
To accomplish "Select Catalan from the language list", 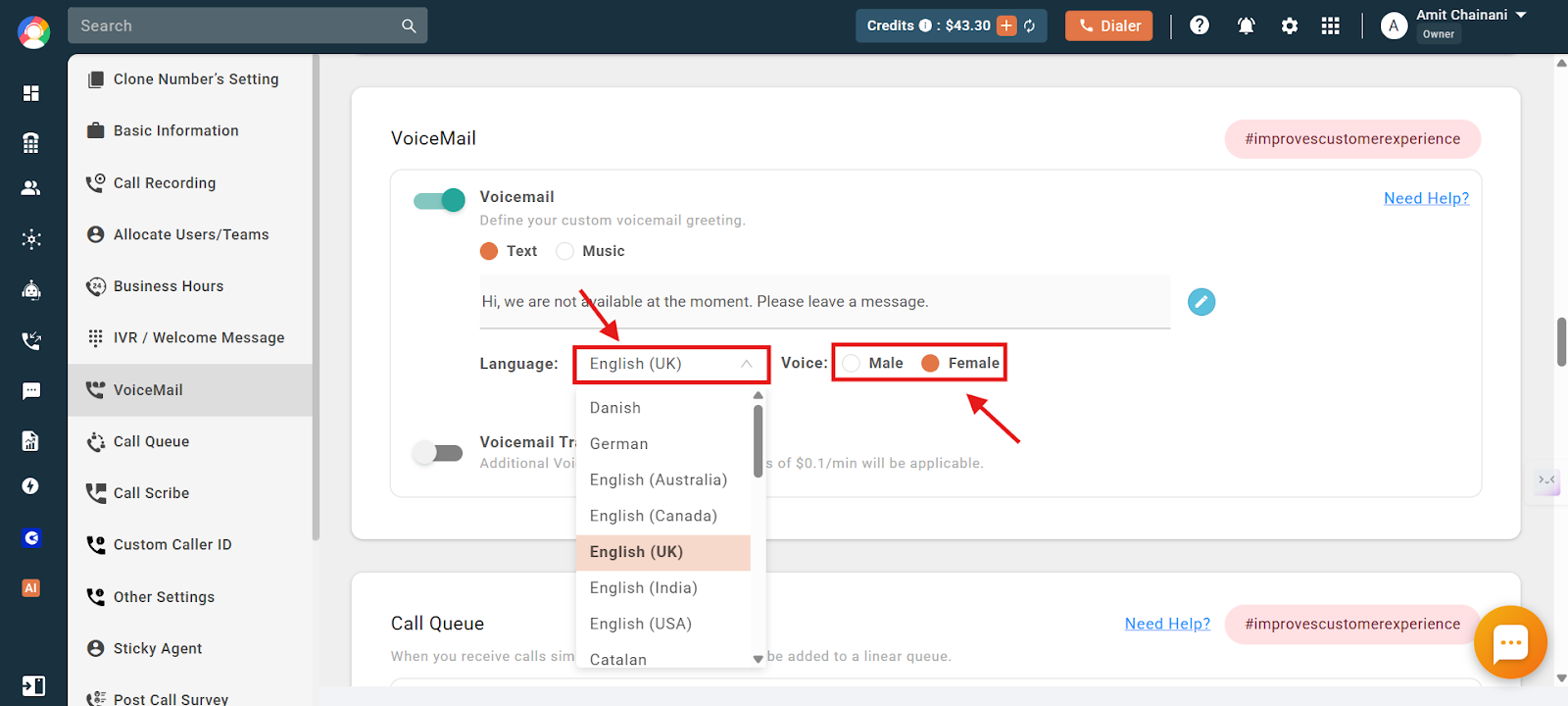I will point(663,659).
